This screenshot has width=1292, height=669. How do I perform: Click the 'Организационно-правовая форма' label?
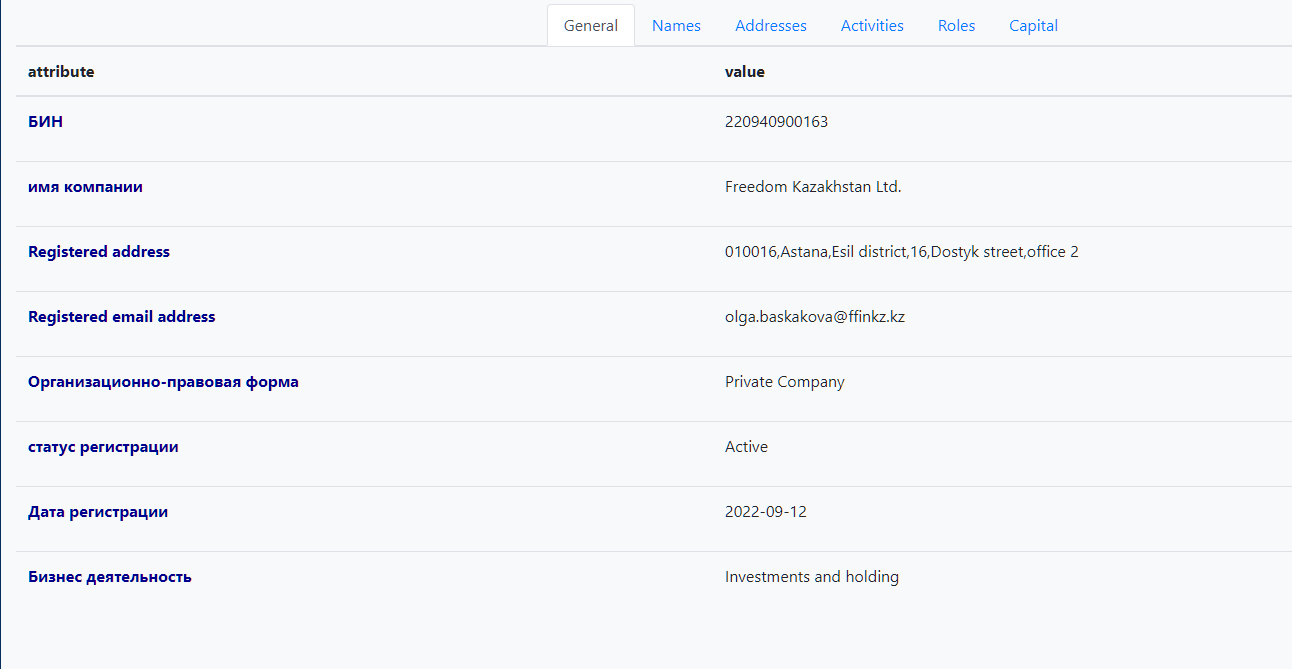pos(163,382)
